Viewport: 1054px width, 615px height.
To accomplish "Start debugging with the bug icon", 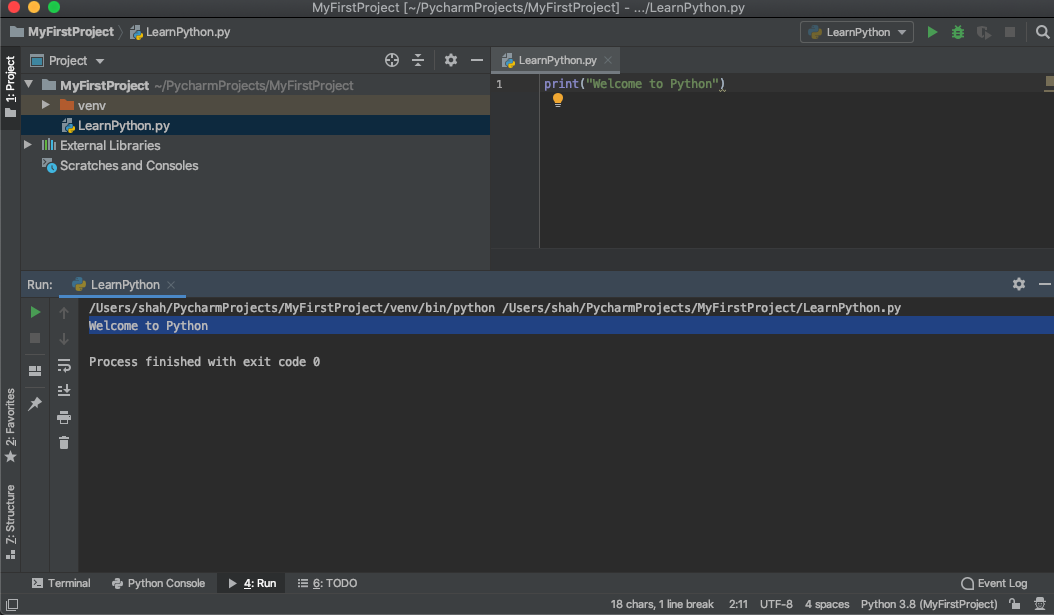I will [958, 32].
